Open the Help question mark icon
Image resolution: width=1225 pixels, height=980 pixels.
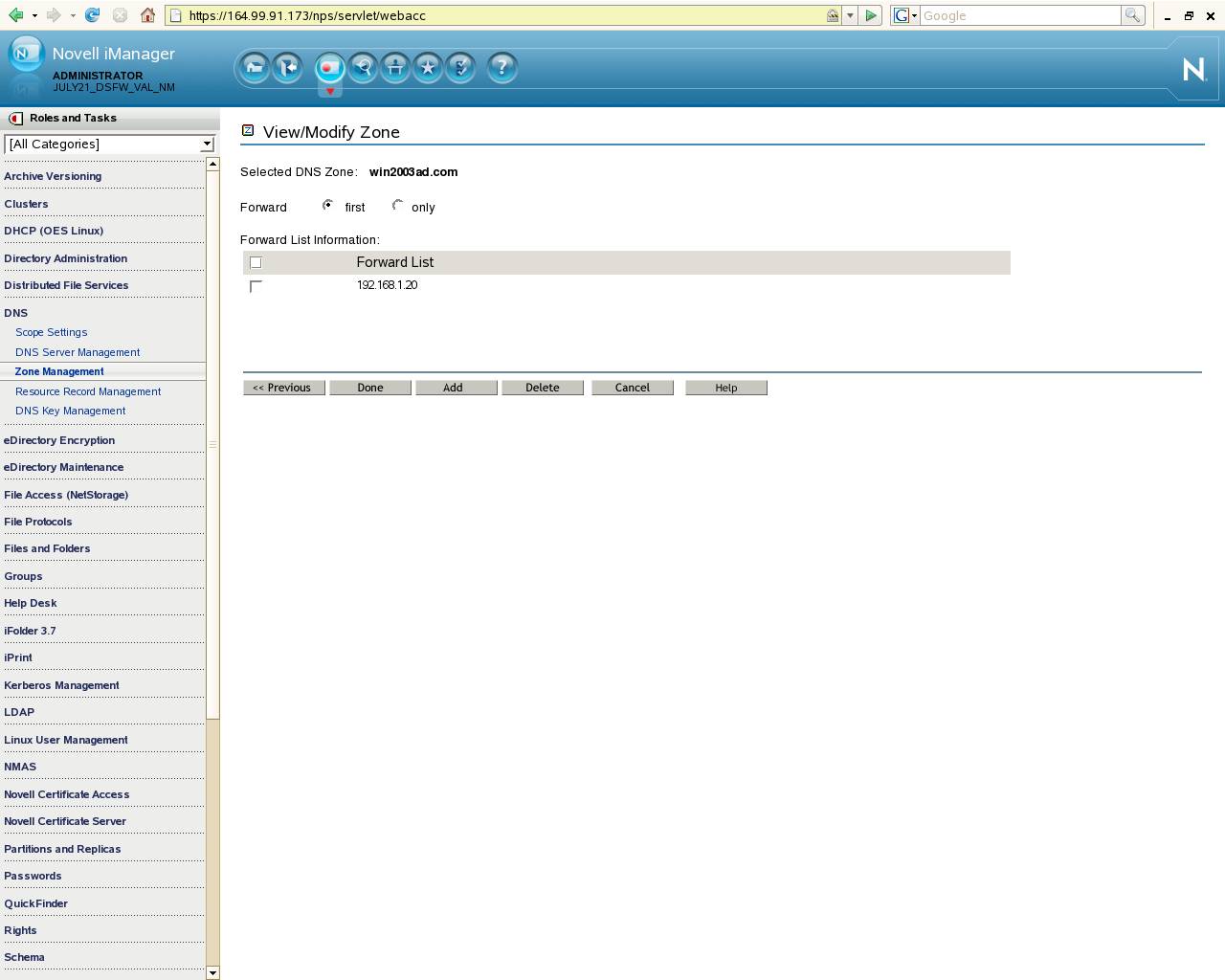pyautogui.click(x=501, y=67)
